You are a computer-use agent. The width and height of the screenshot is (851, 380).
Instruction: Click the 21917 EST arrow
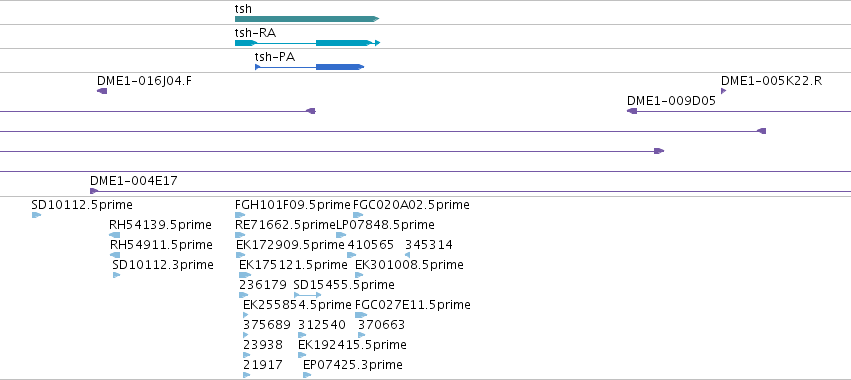[x=246, y=375]
